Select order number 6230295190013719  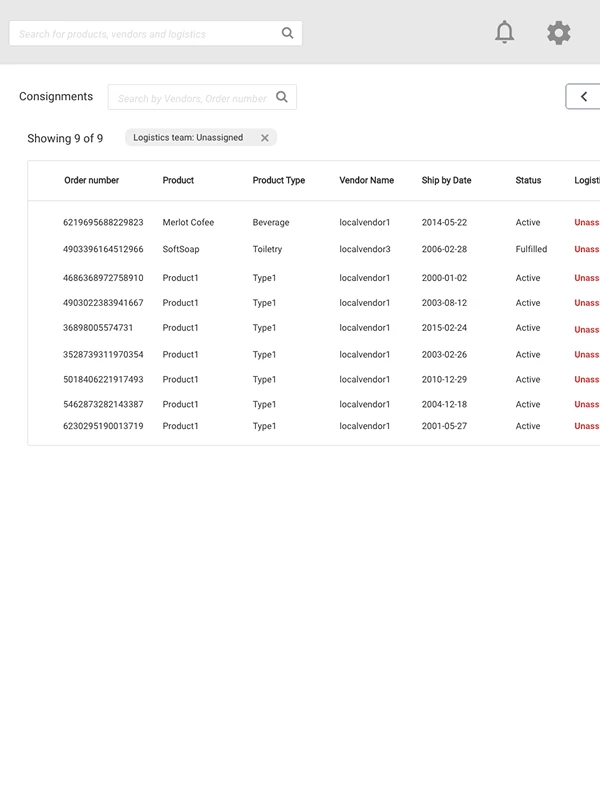pyautogui.click(x=103, y=426)
